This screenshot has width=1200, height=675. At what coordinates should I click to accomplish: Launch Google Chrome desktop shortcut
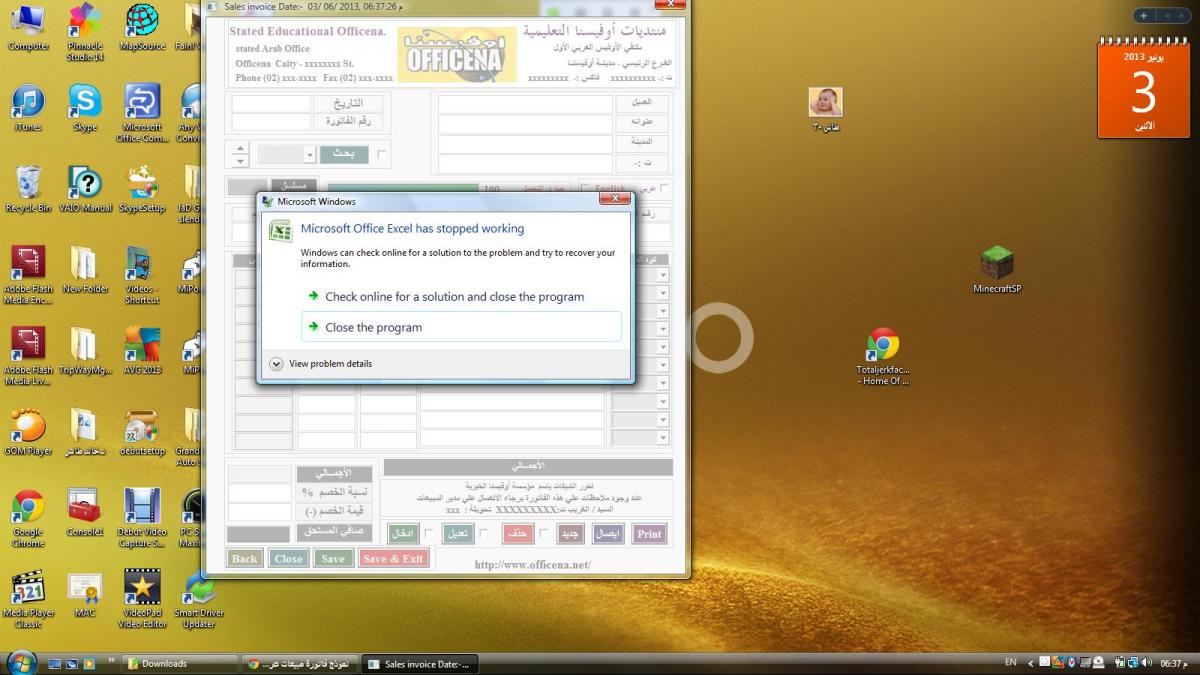pos(28,518)
